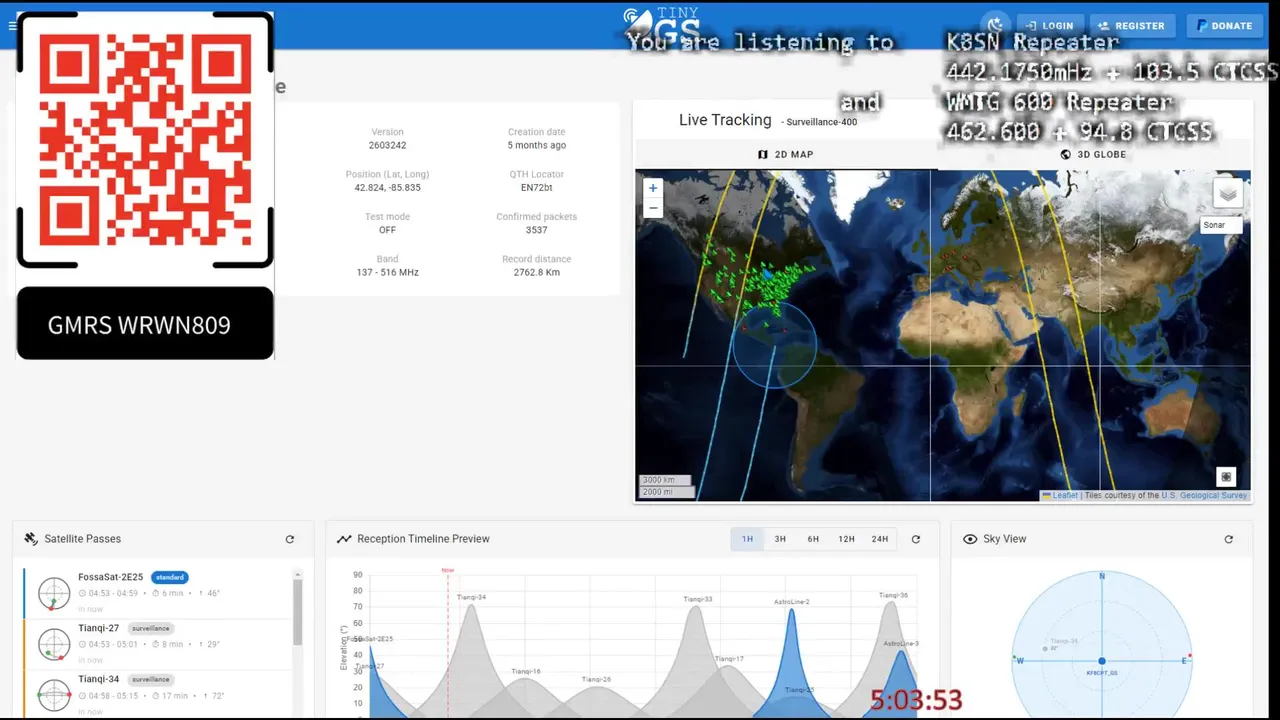
Task: Click the Now marker on timeline
Action: [x=448, y=571]
